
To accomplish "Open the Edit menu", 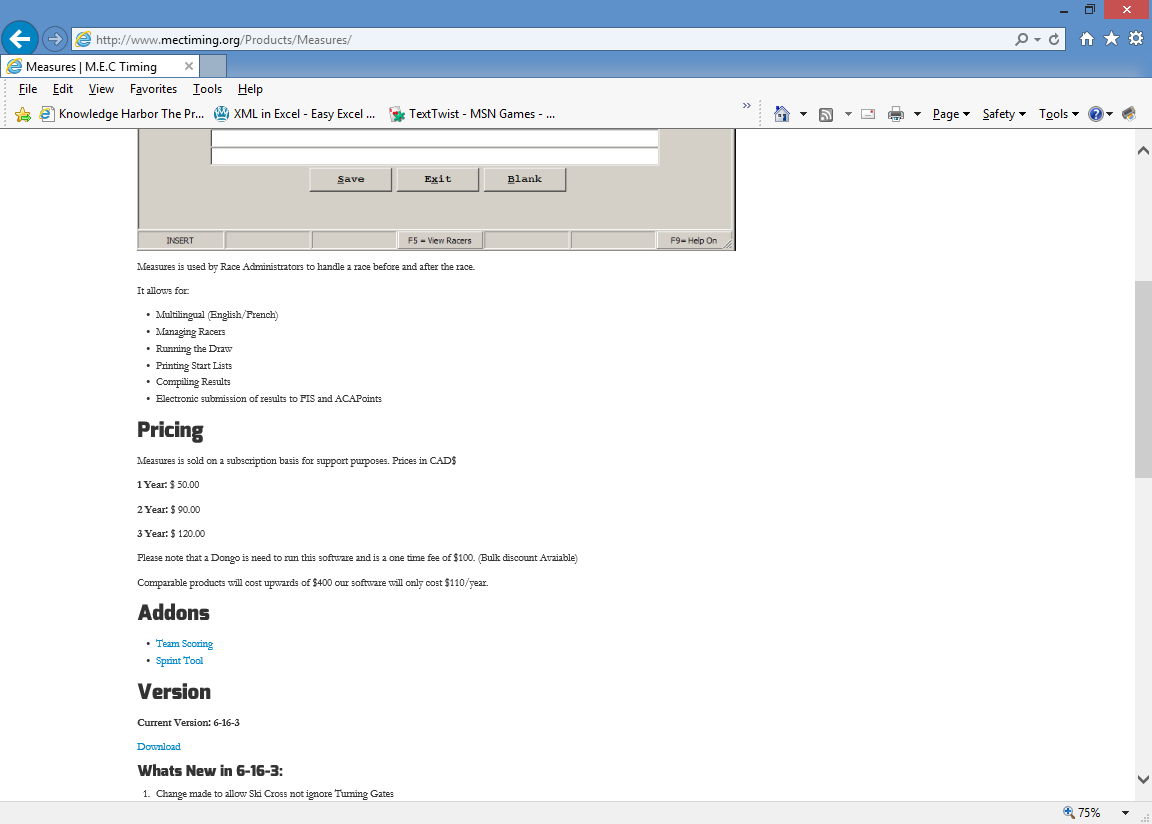I will [x=62, y=89].
